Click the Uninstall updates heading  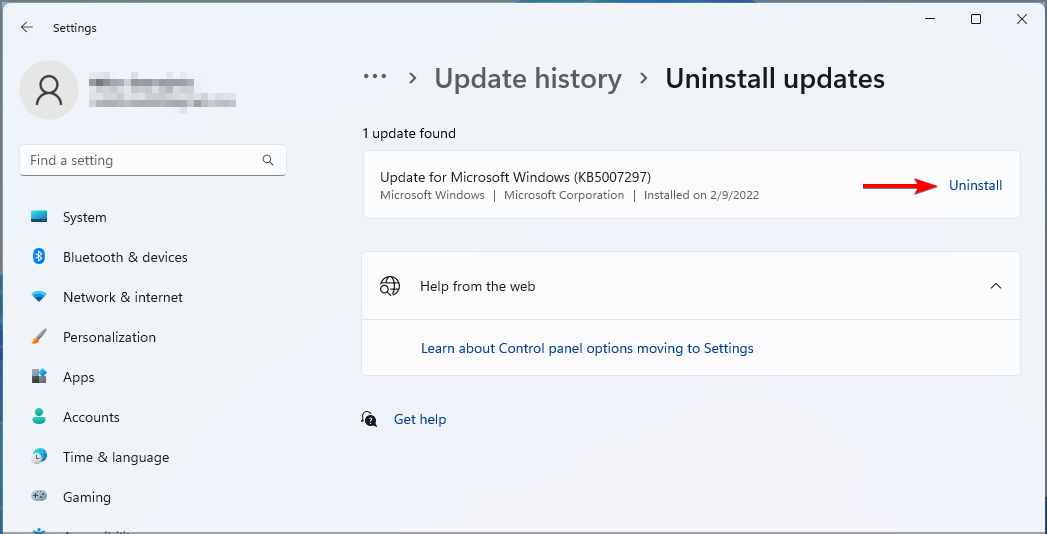(775, 79)
